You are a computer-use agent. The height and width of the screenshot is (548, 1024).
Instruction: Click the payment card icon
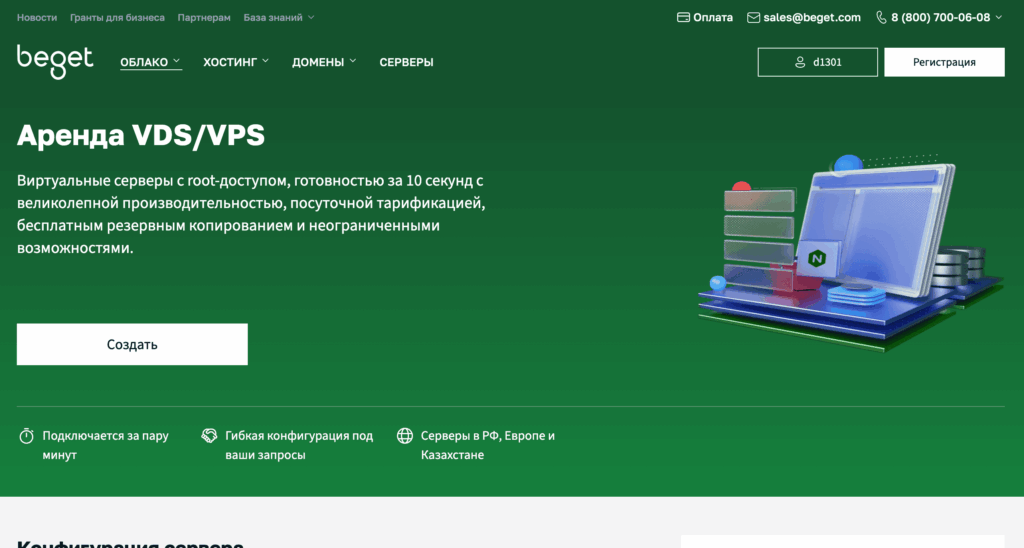pos(684,17)
